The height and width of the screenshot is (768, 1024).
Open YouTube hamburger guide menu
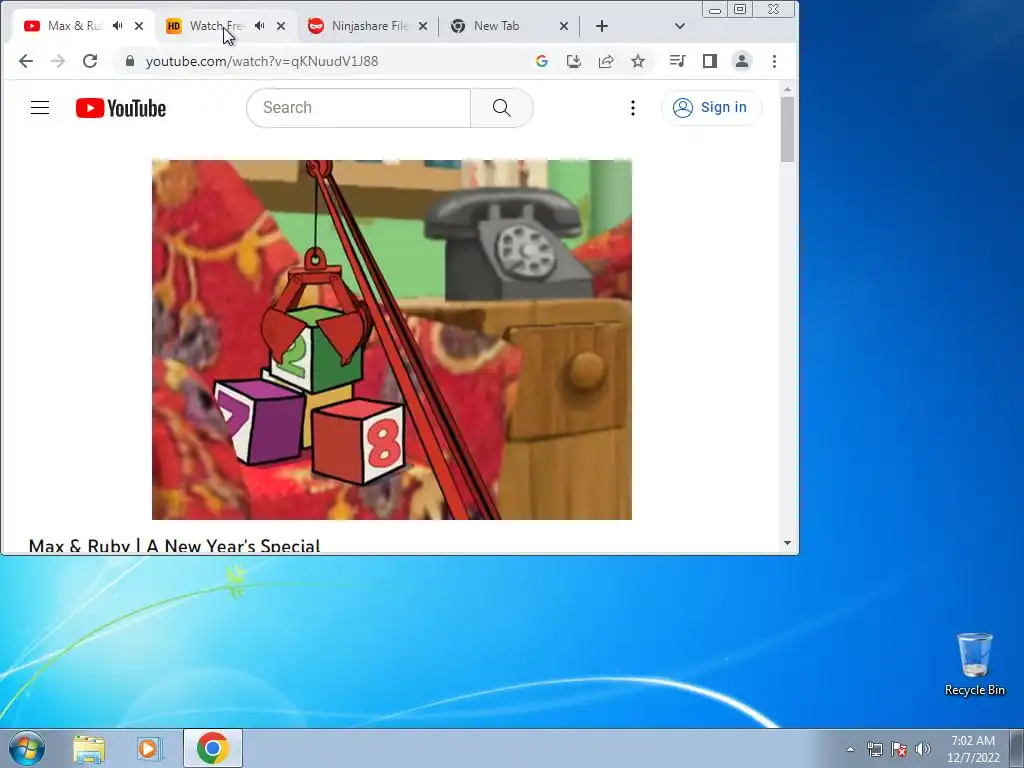(x=40, y=108)
